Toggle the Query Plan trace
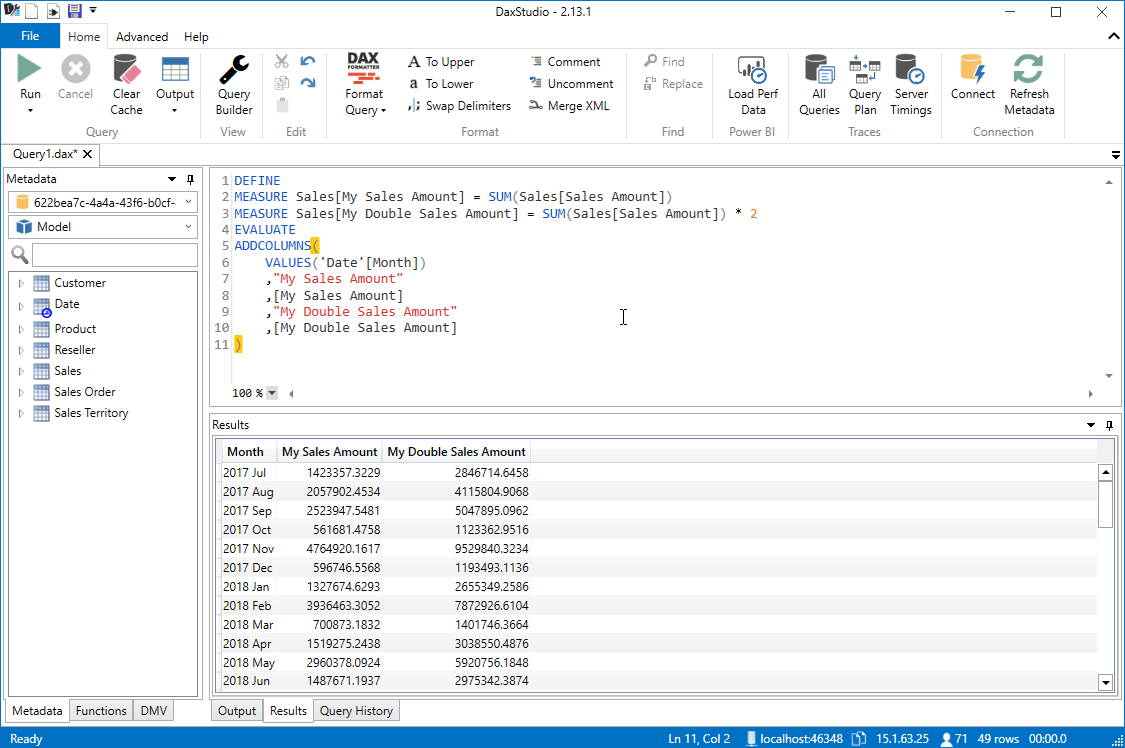This screenshot has width=1125, height=748. 865,85
